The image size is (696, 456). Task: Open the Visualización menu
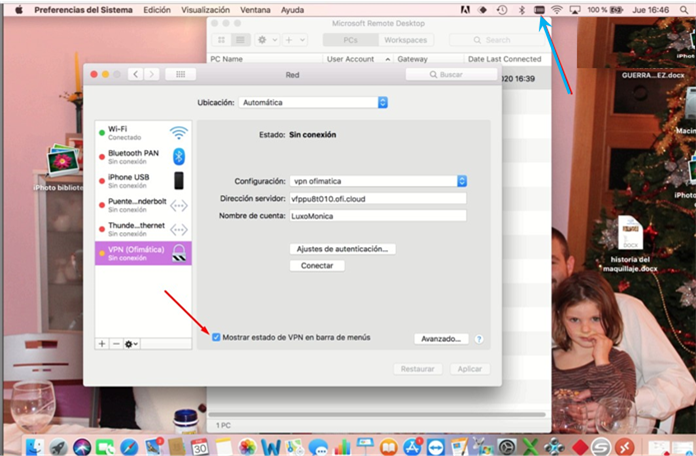[206, 10]
